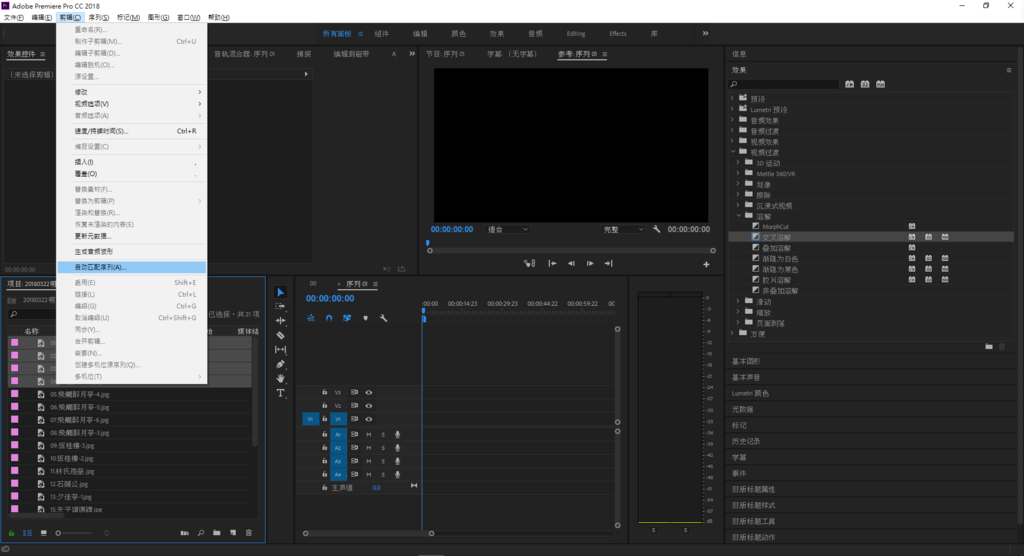This screenshot has height=556, width=1024.
Task: Toggle lock on video track V2
Action: [x=325, y=406]
